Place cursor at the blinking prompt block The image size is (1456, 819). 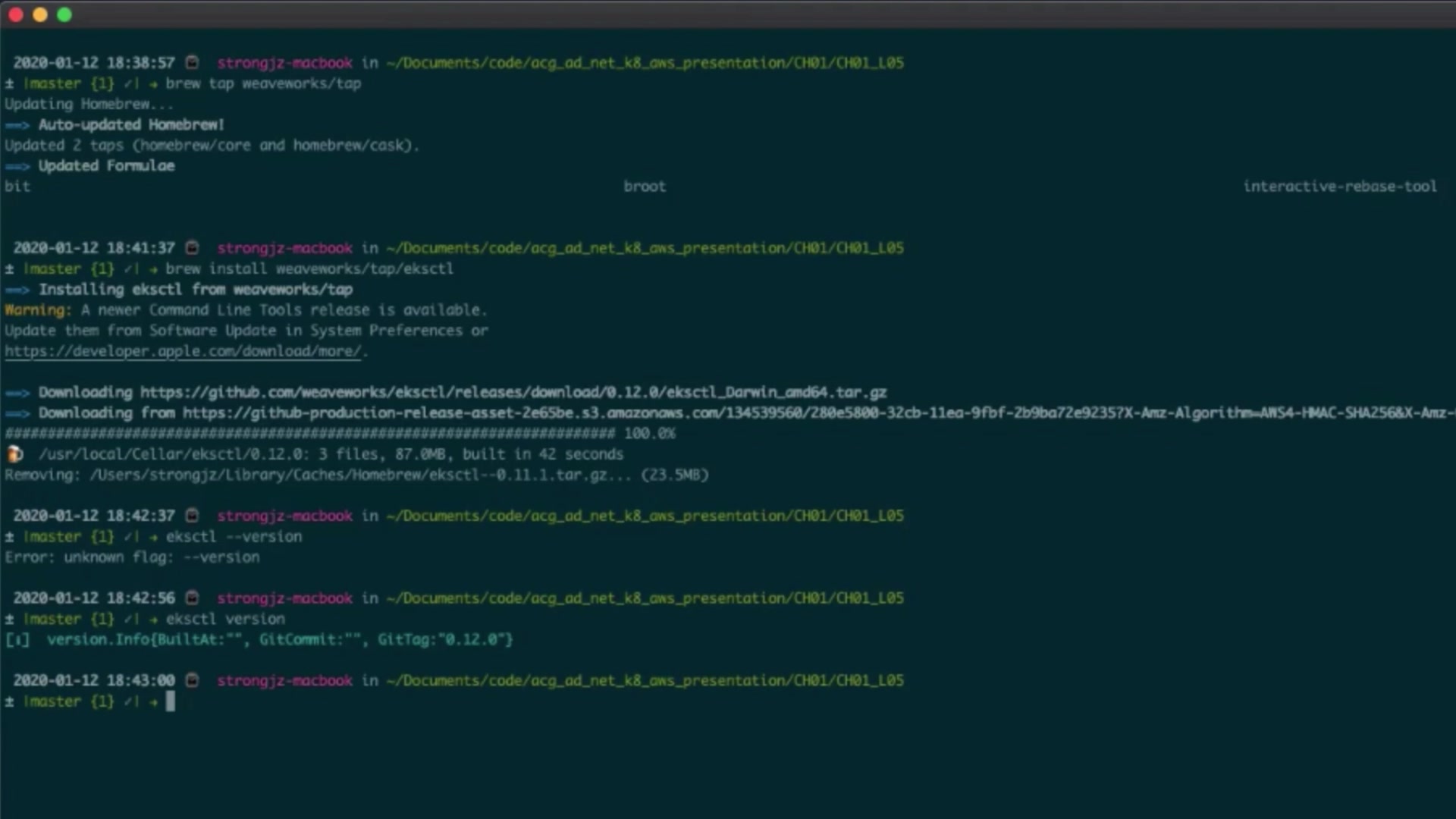(x=171, y=701)
